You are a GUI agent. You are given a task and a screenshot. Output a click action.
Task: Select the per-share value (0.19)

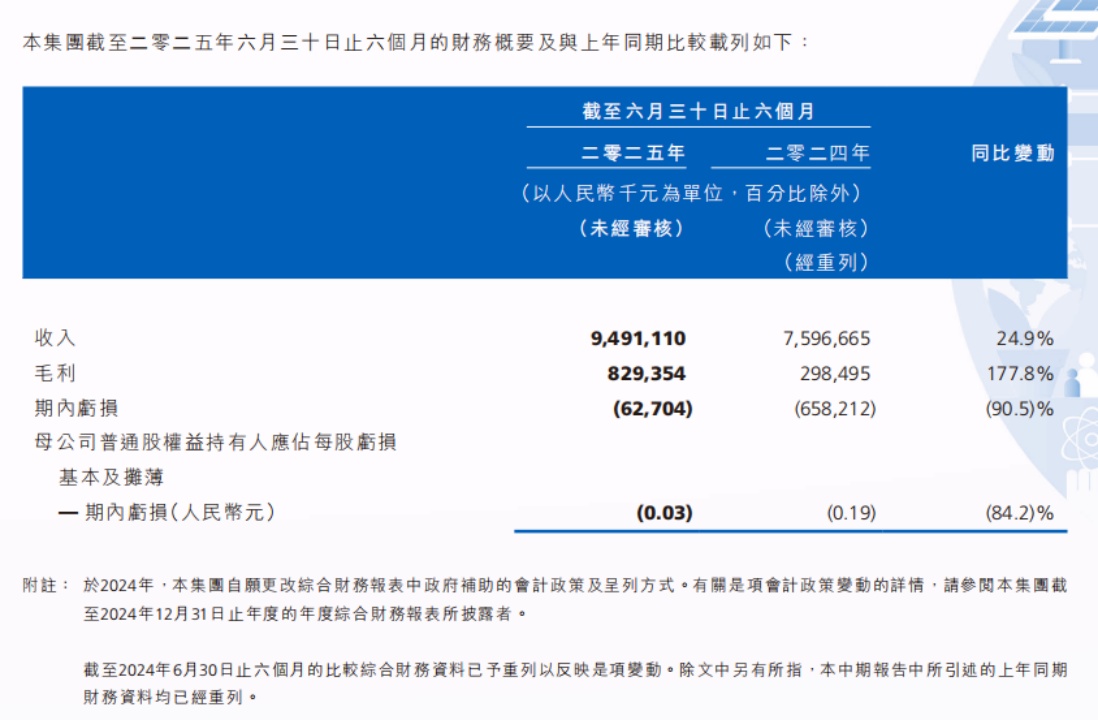point(851,513)
